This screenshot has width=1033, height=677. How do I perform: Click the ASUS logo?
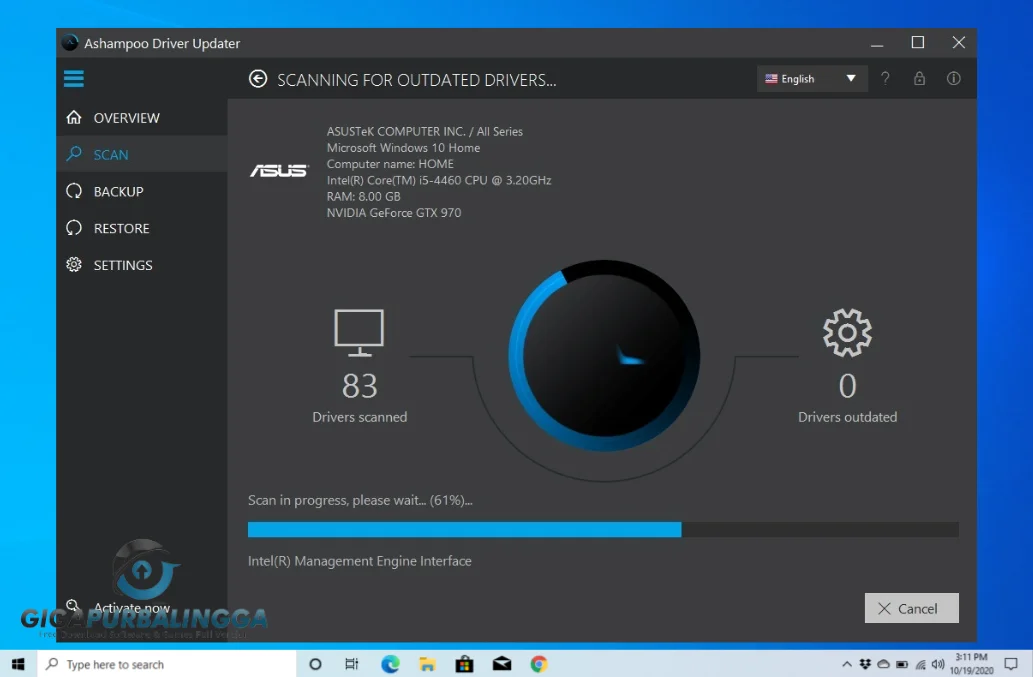[279, 171]
